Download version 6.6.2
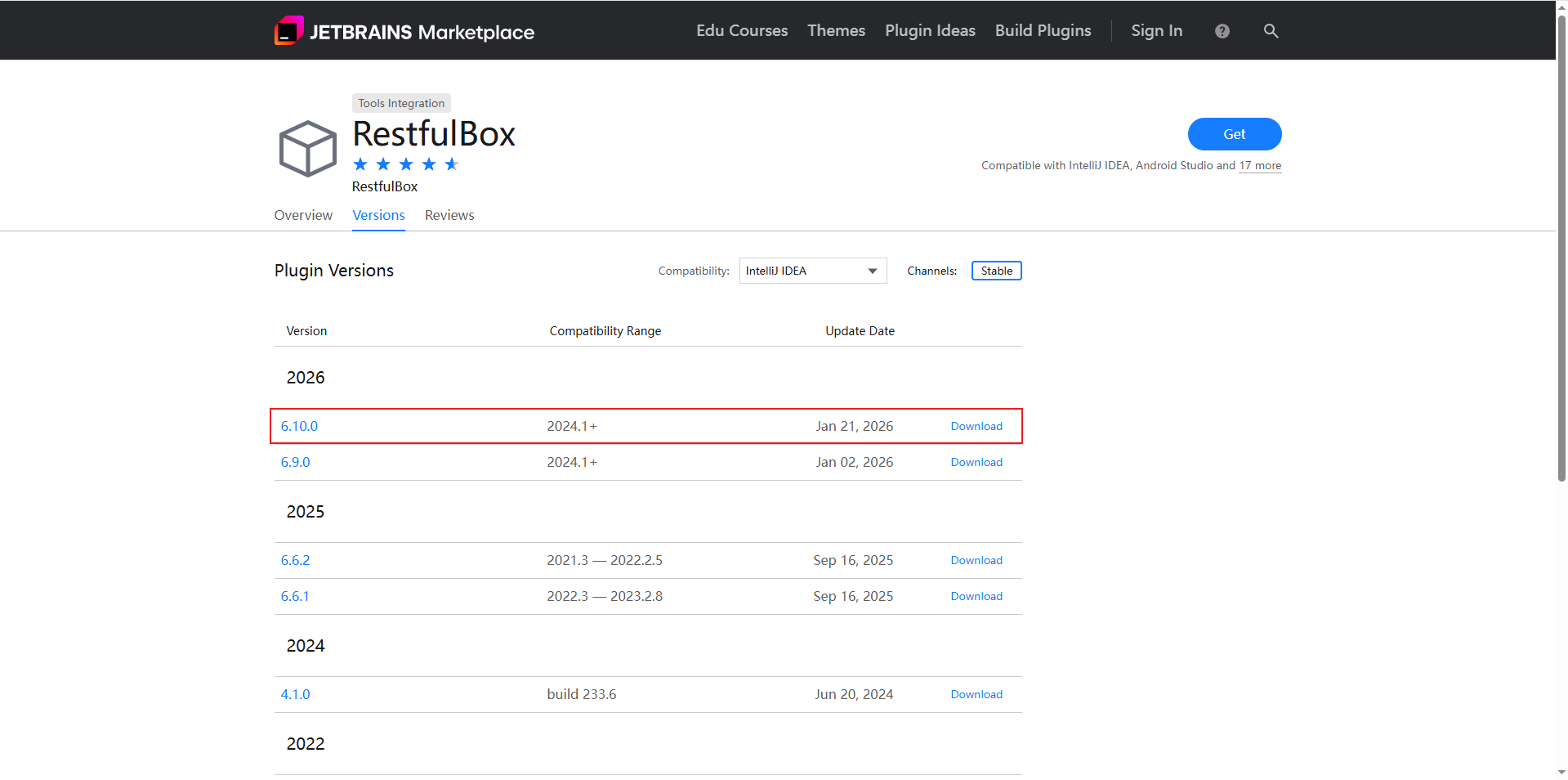 pos(976,560)
